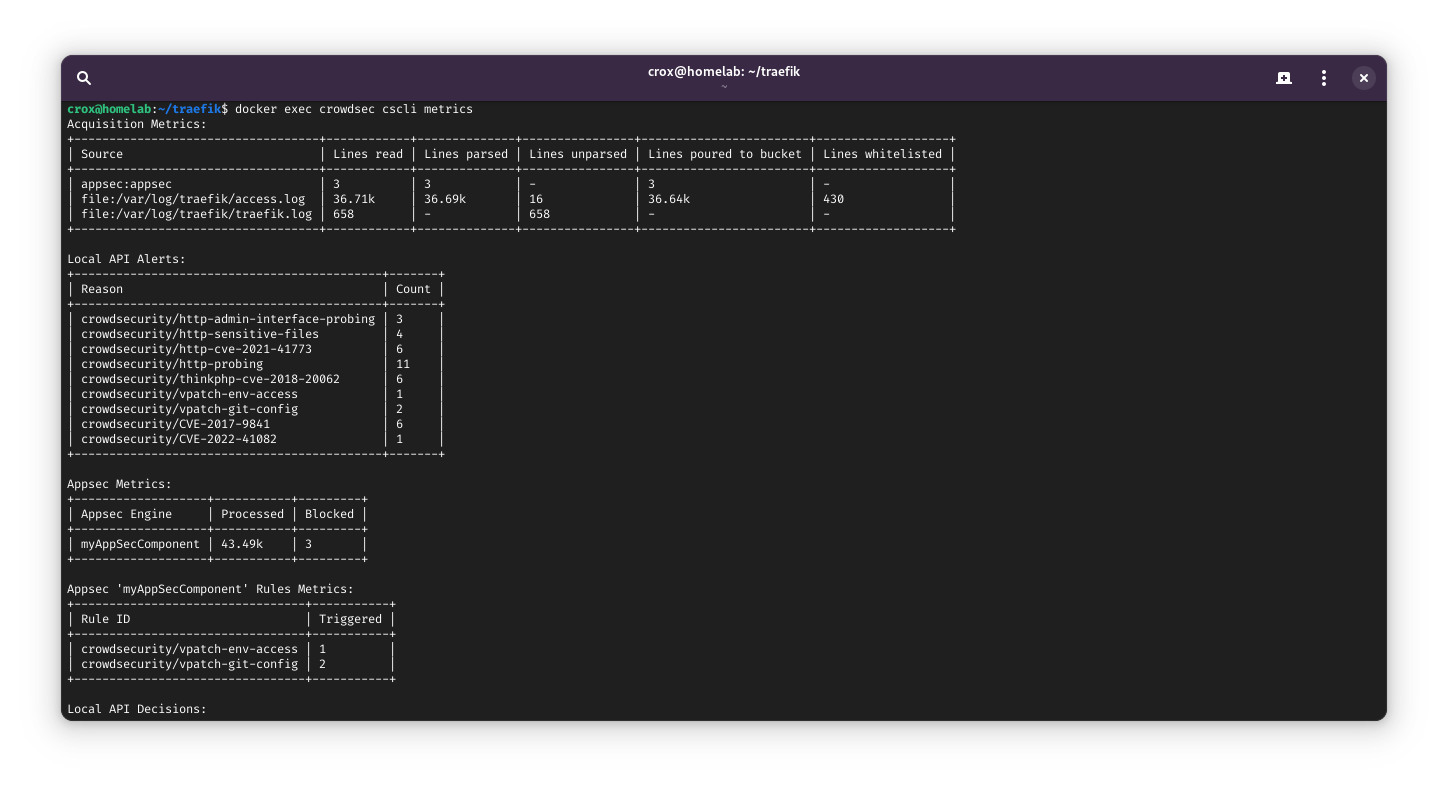The width and height of the screenshot is (1448, 788).
Task: Click the 43.49k processed value
Action: [242, 544]
